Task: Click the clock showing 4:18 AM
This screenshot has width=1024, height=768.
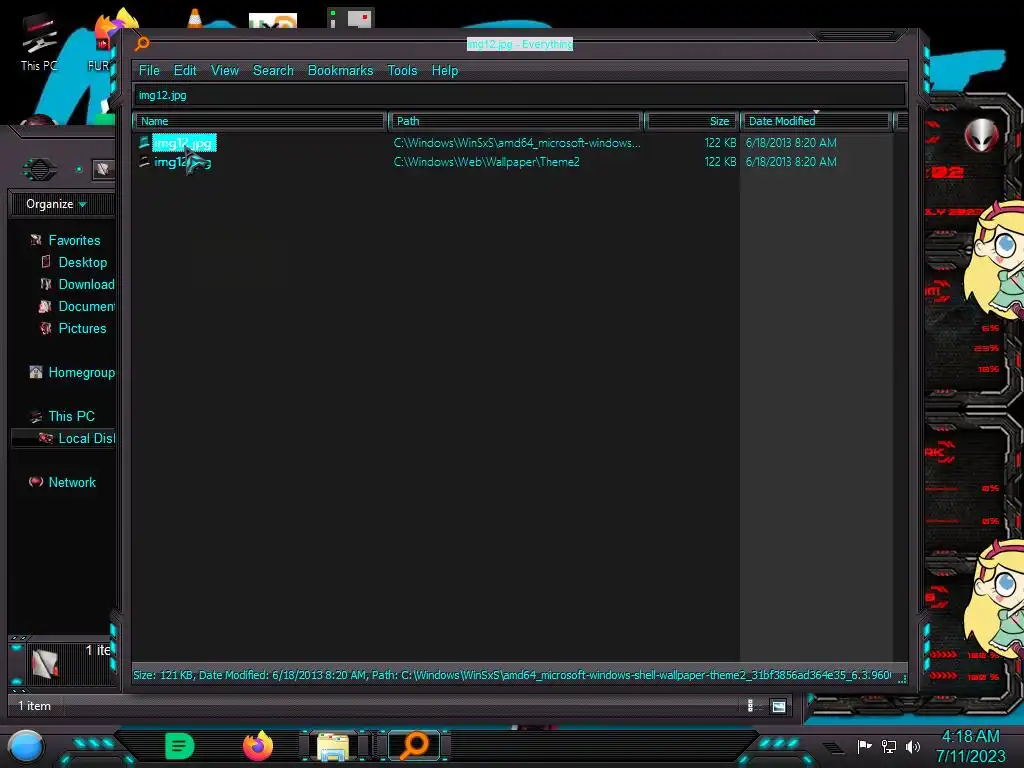Action: (970, 737)
